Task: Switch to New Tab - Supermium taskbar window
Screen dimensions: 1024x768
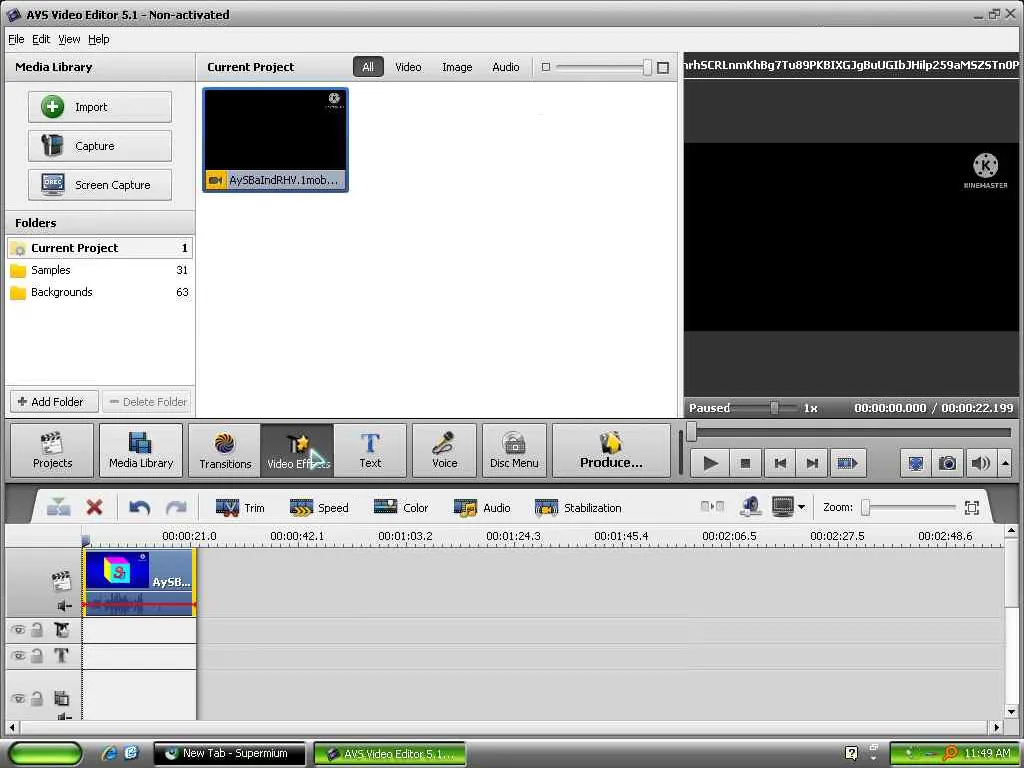Action: click(x=229, y=753)
